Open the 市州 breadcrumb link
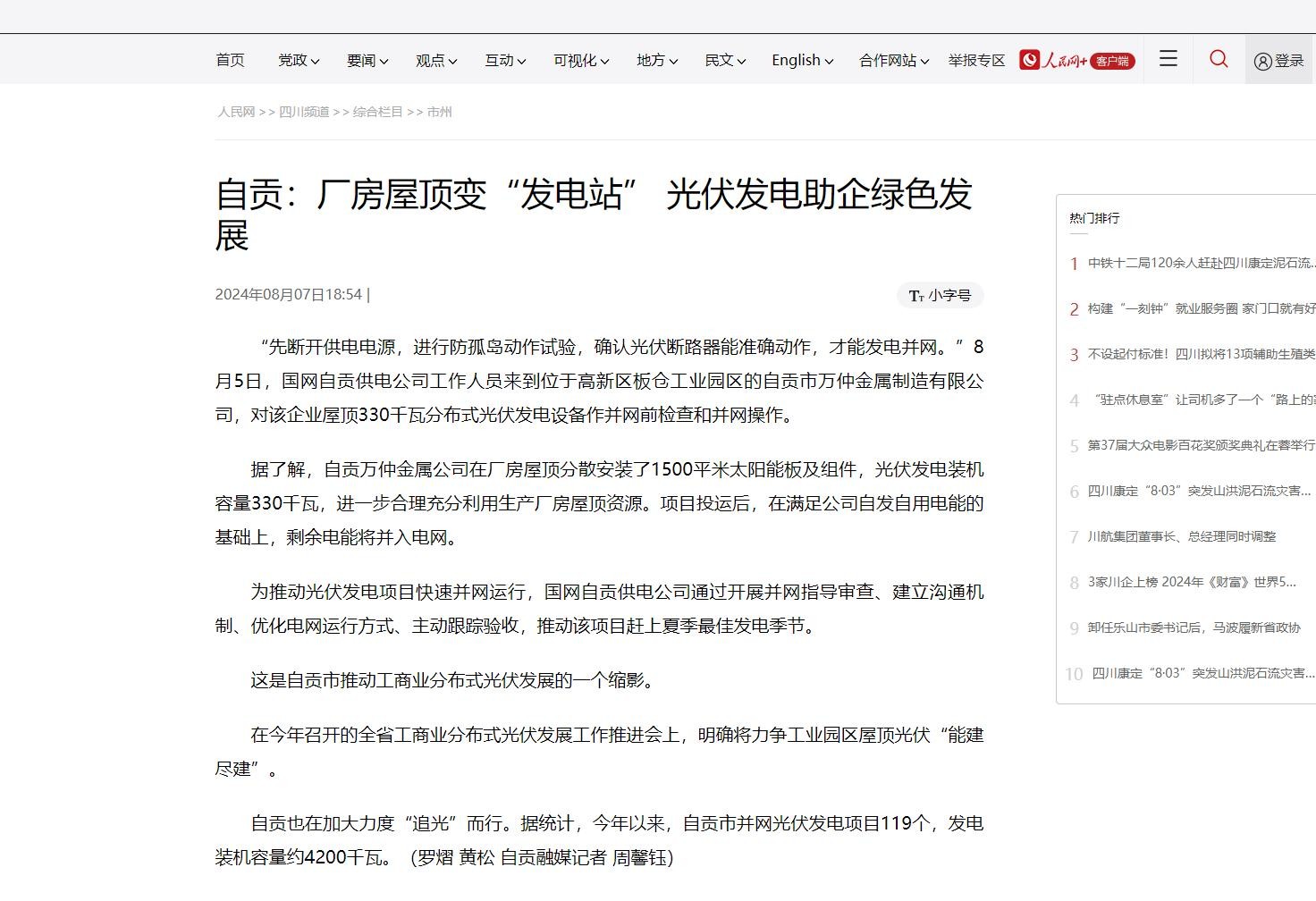 (x=439, y=112)
